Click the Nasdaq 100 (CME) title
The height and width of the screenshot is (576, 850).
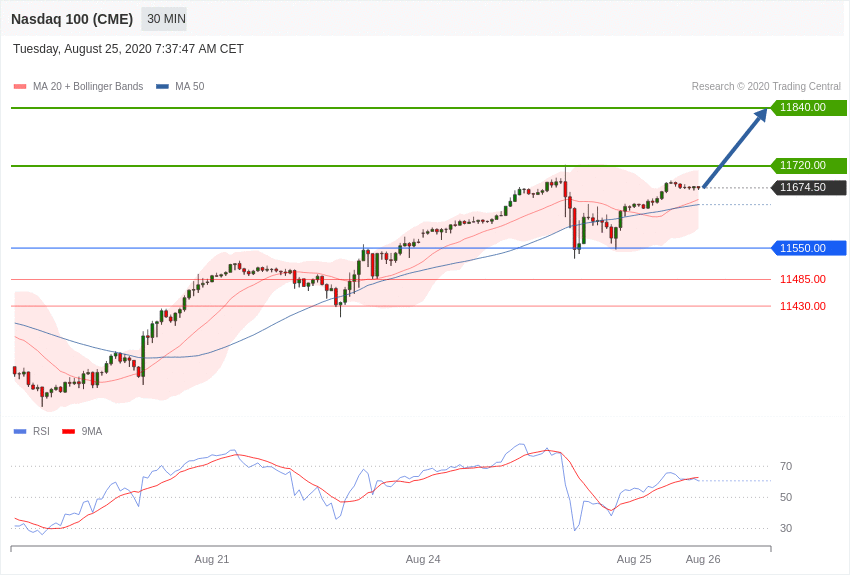click(72, 19)
